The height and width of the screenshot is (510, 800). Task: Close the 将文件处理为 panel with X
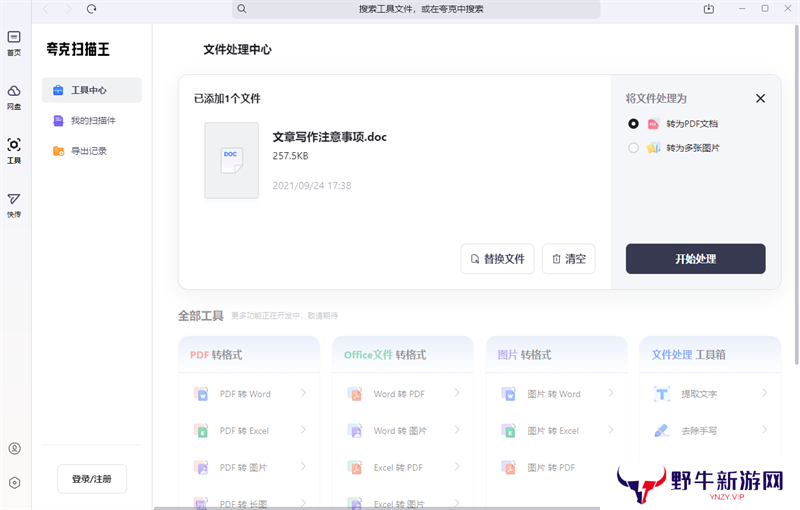click(x=760, y=98)
